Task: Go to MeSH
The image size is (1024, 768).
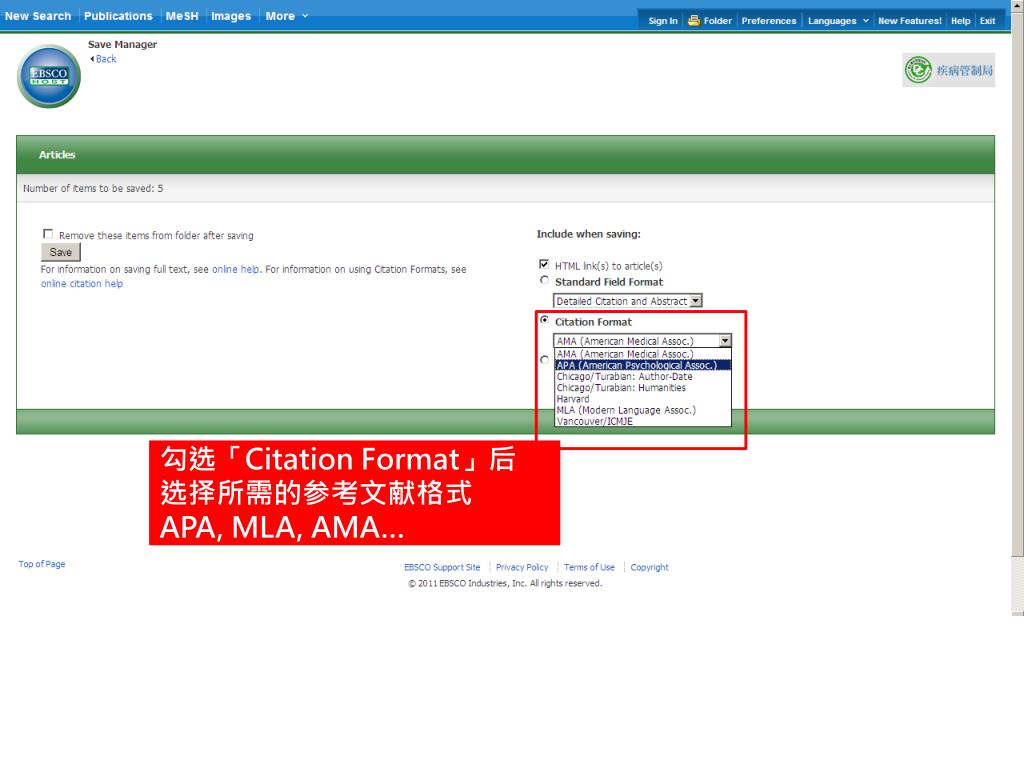Action: pyautogui.click(x=182, y=16)
